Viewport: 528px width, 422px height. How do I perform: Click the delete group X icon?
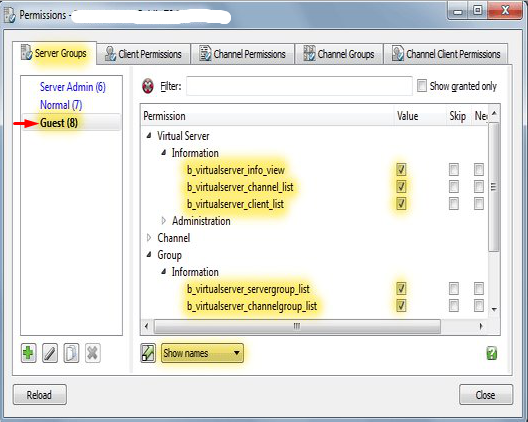point(92,353)
